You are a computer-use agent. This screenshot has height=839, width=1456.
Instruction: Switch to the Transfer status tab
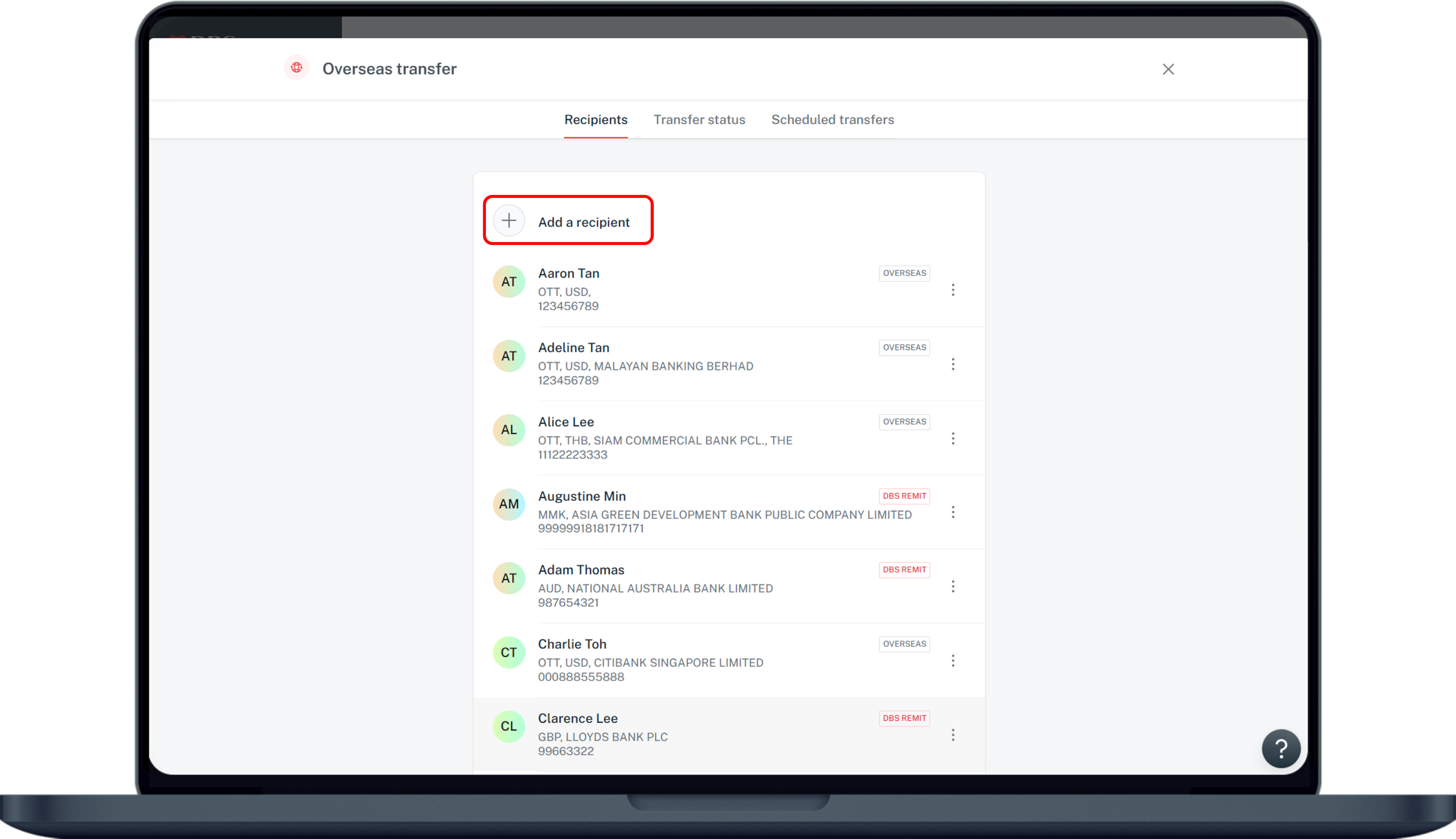click(x=699, y=119)
